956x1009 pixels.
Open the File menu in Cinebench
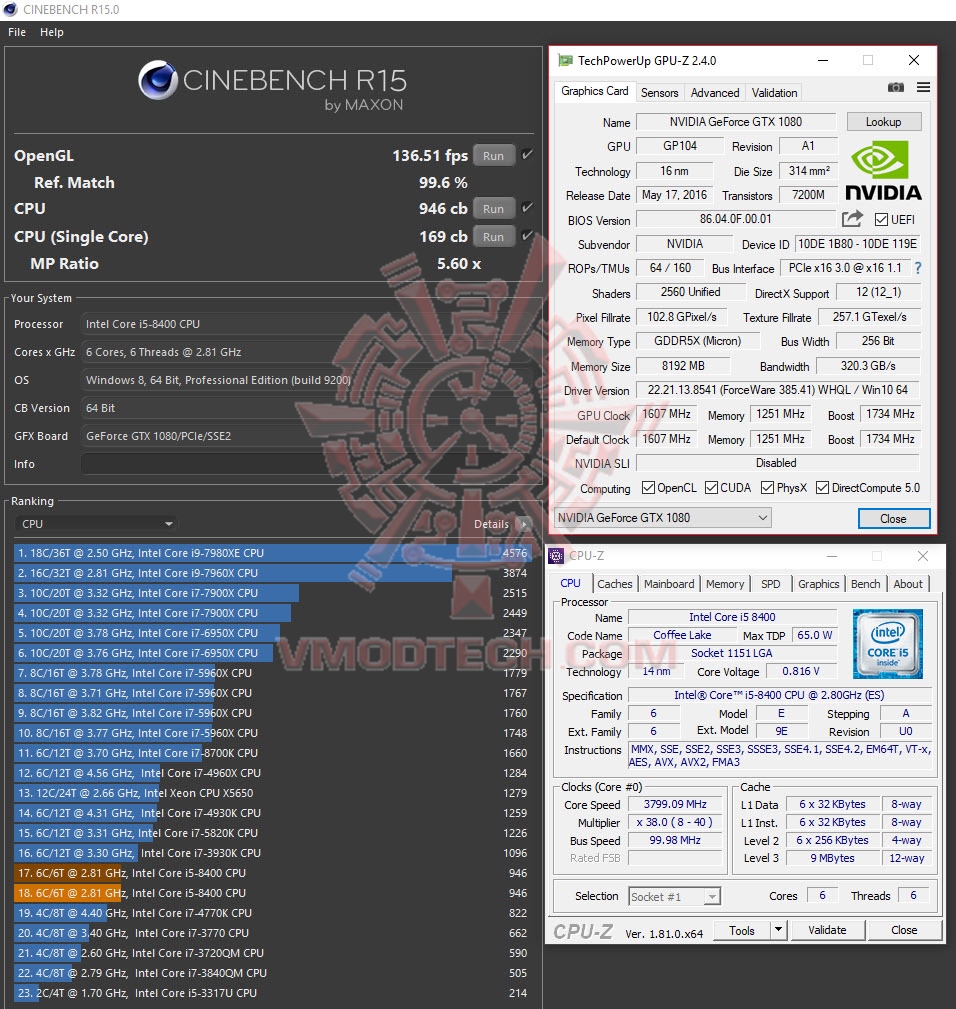[x=17, y=32]
